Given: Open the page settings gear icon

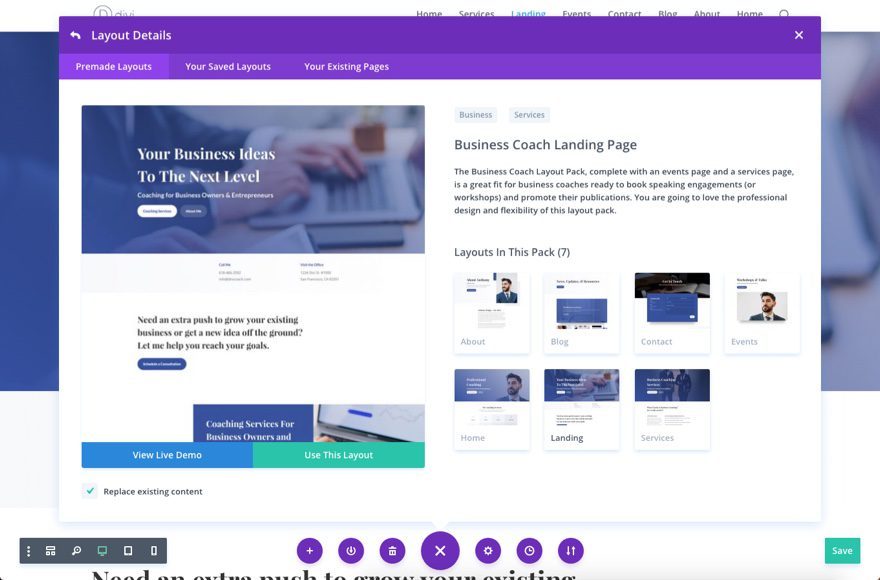Looking at the screenshot, I should (488, 550).
